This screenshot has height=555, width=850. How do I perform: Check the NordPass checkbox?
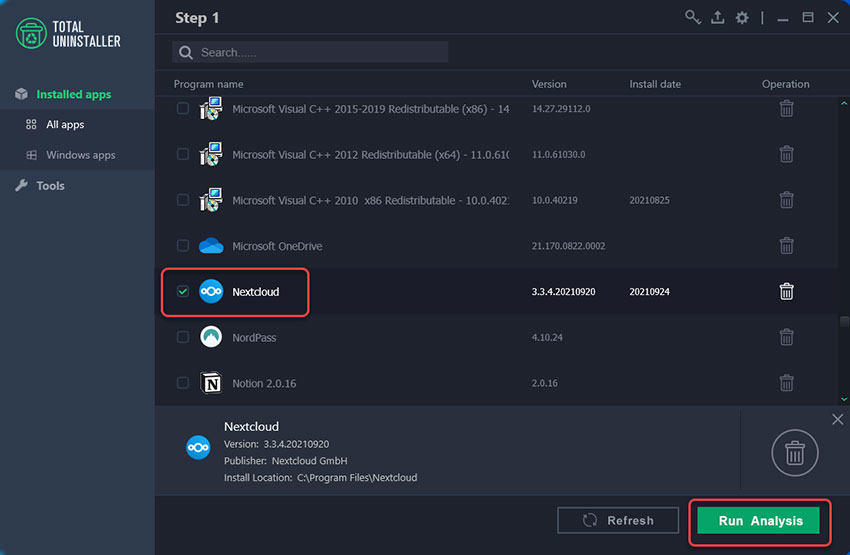(183, 337)
